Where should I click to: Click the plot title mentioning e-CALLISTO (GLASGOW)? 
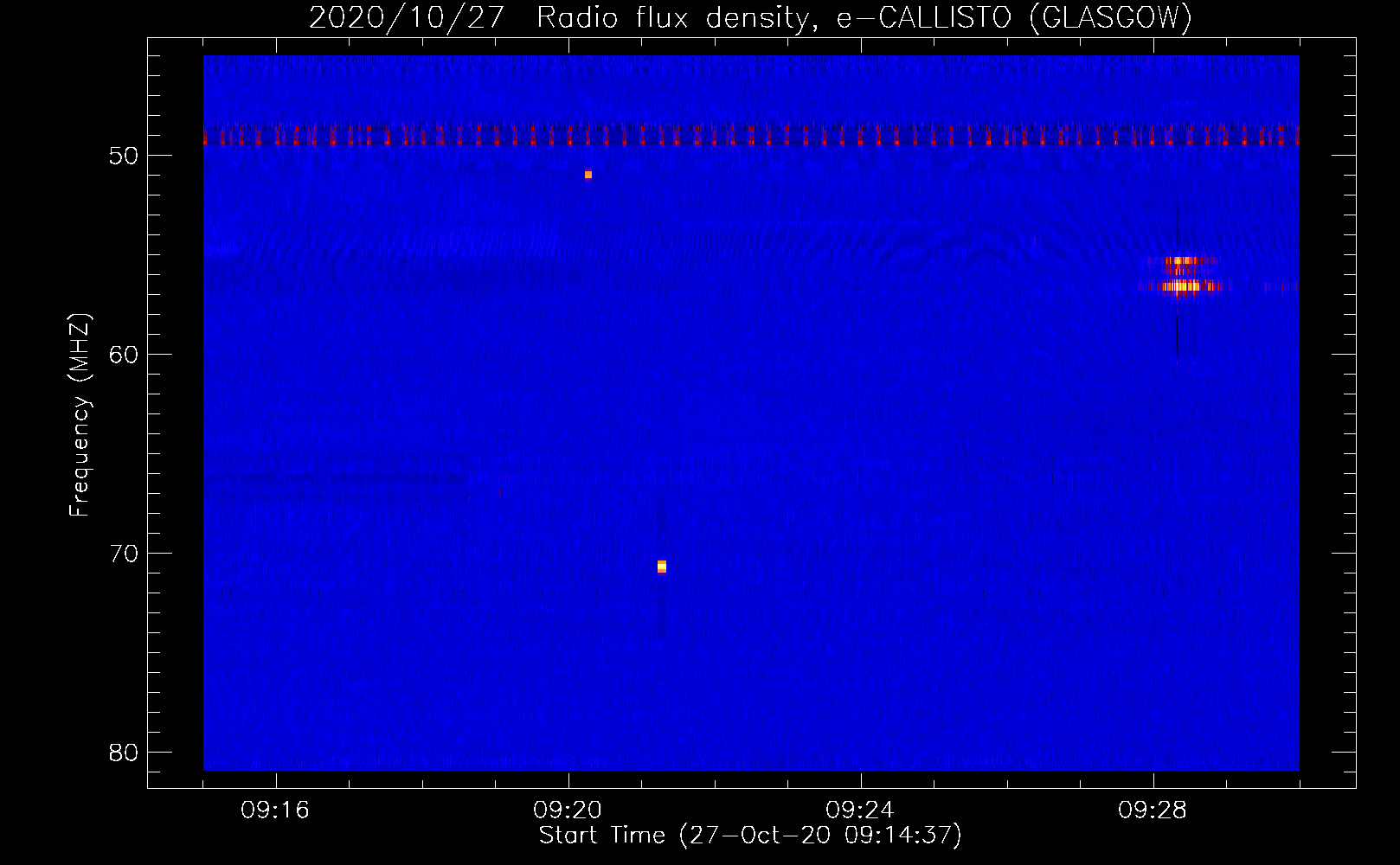pos(750,17)
